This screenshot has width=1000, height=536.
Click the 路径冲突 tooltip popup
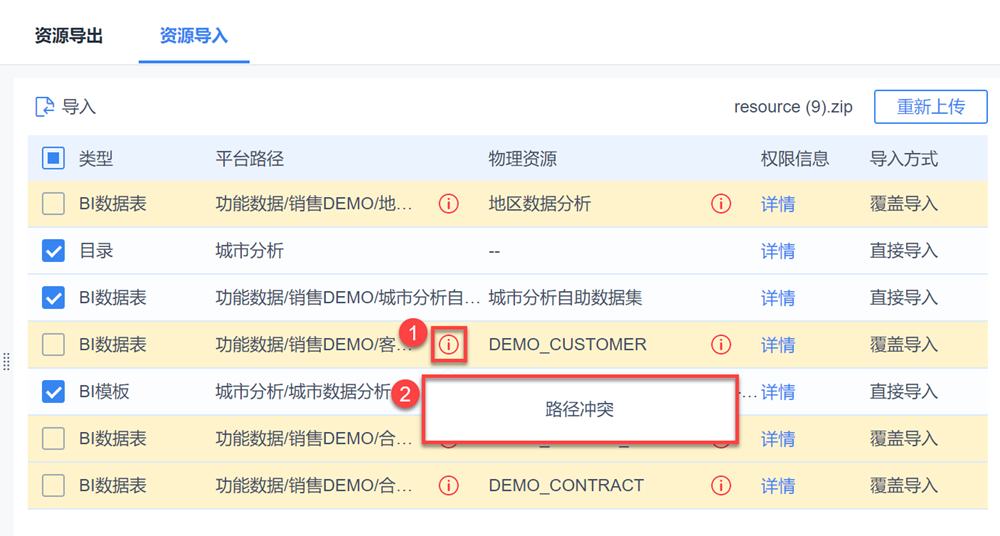pyautogui.click(x=579, y=410)
